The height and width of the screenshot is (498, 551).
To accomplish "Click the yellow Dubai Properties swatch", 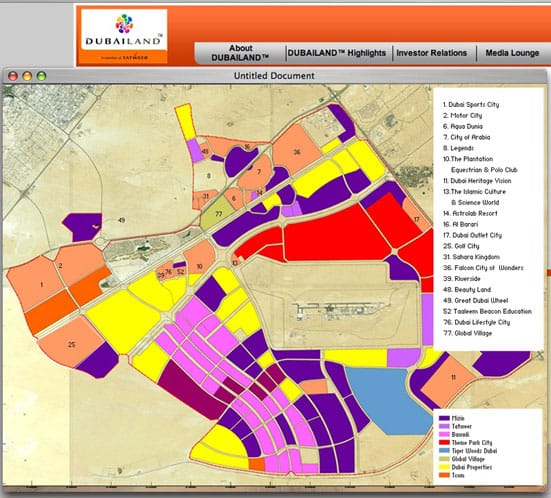I will coord(444,467).
